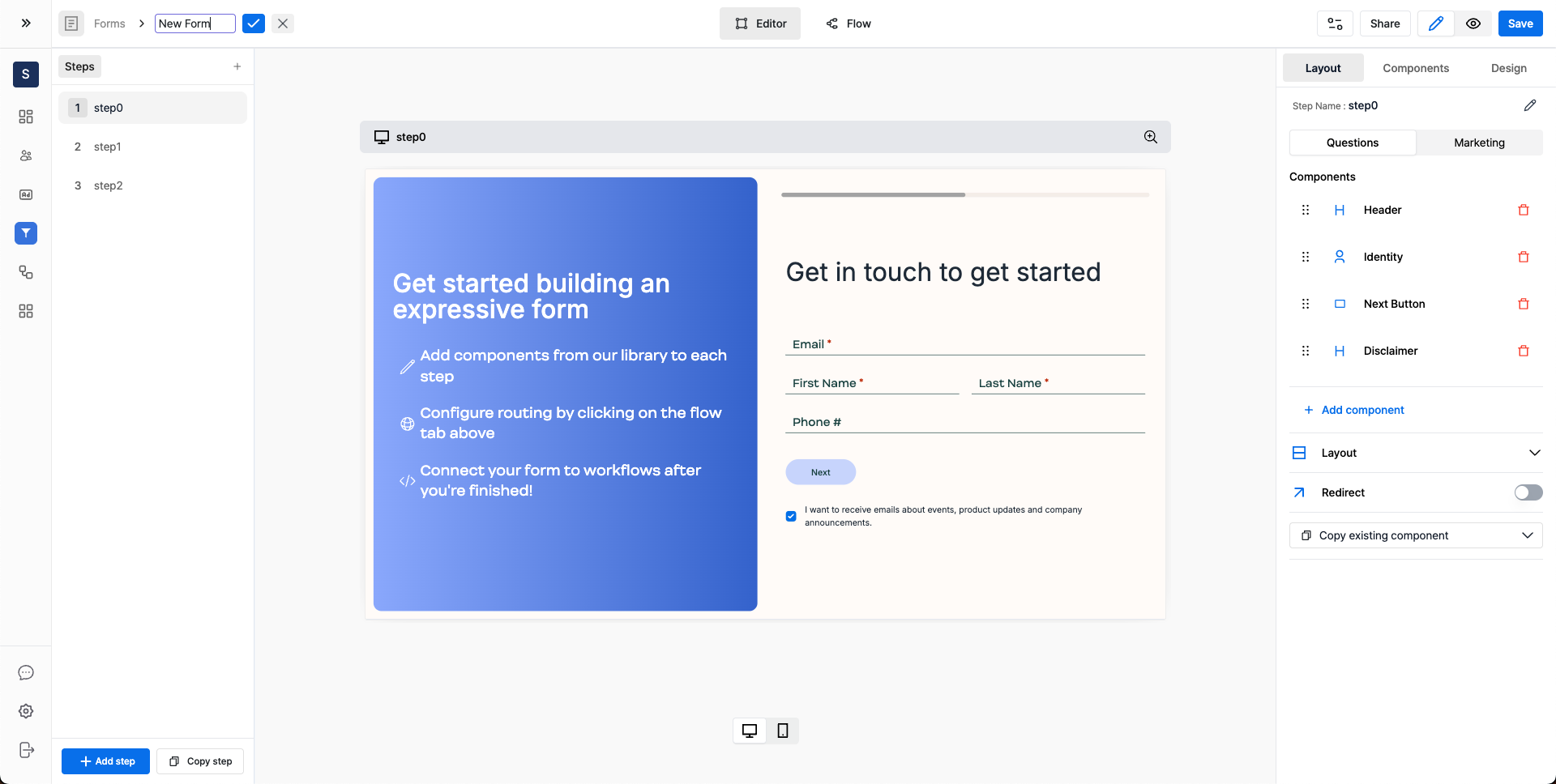The width and height of the screenshot is (1556, 784).
Task: Open the form settings sliders icon
Action: click(1335, 23)
